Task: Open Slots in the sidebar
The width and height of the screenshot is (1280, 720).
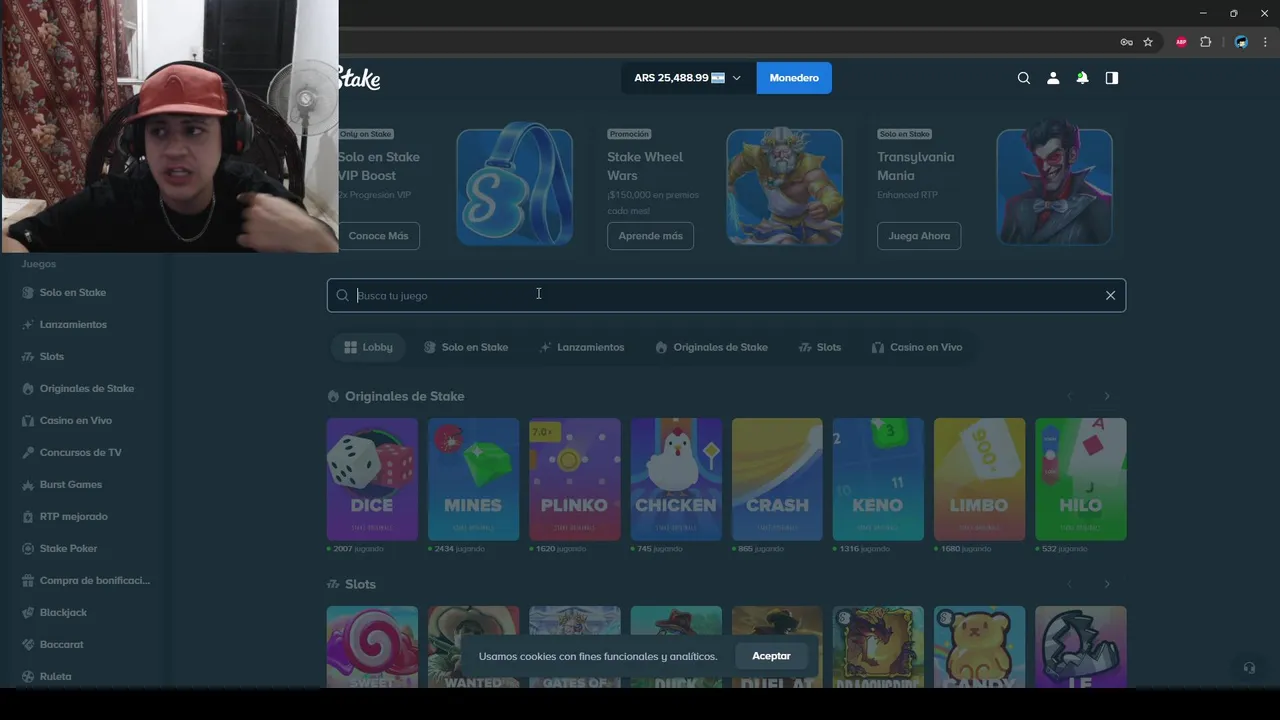Action: [42, 356]
